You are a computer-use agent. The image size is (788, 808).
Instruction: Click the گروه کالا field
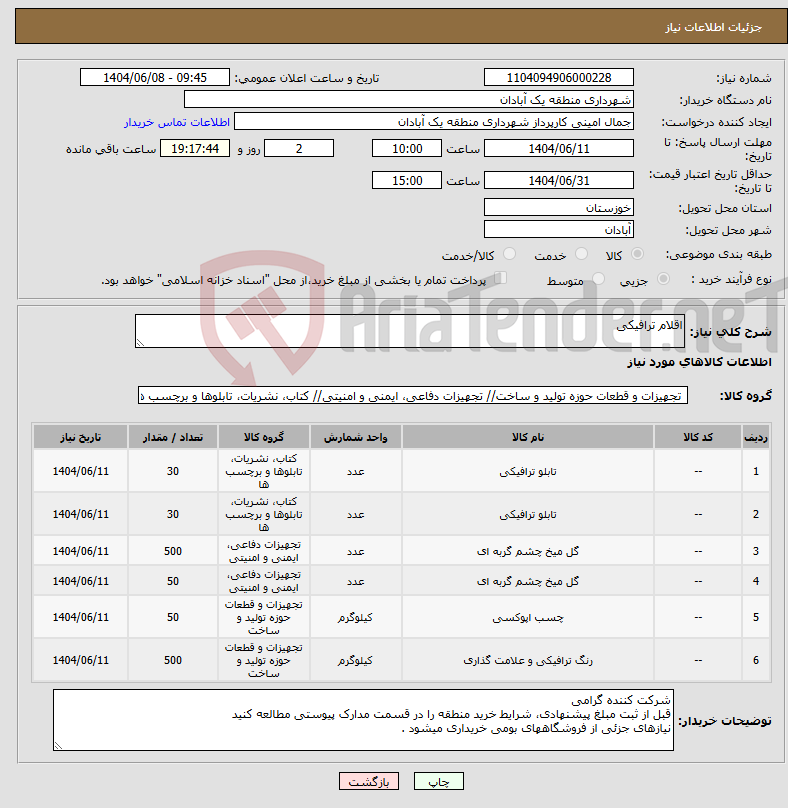click(413, 395)
